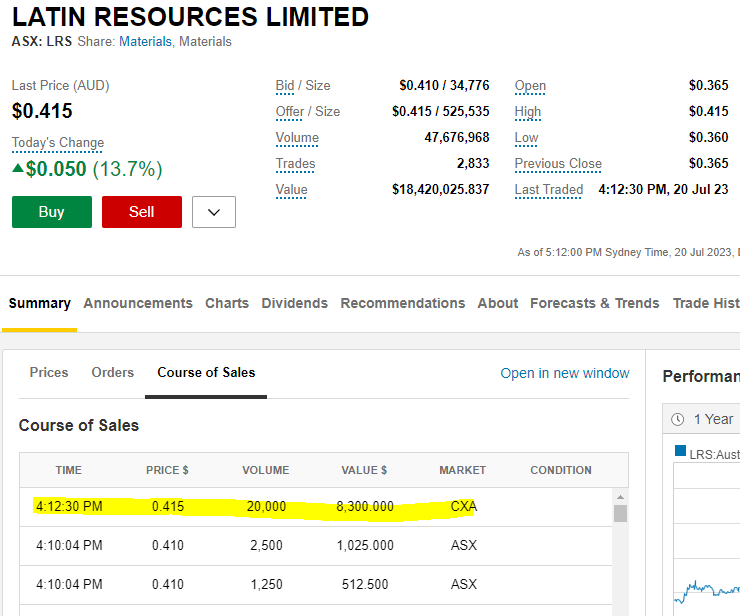Click the Trades definition label
This screenshot has width=740, height=616.
295,163
